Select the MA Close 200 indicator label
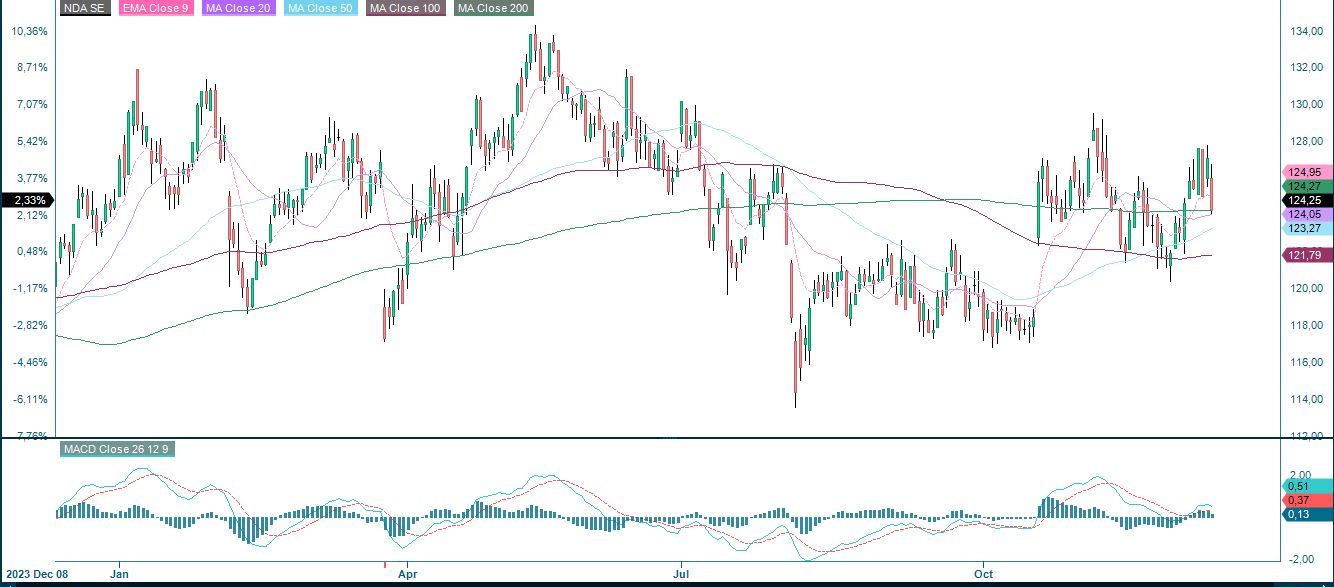The width and height of the screenshot is (1334, 587). (x=493, y=8)
